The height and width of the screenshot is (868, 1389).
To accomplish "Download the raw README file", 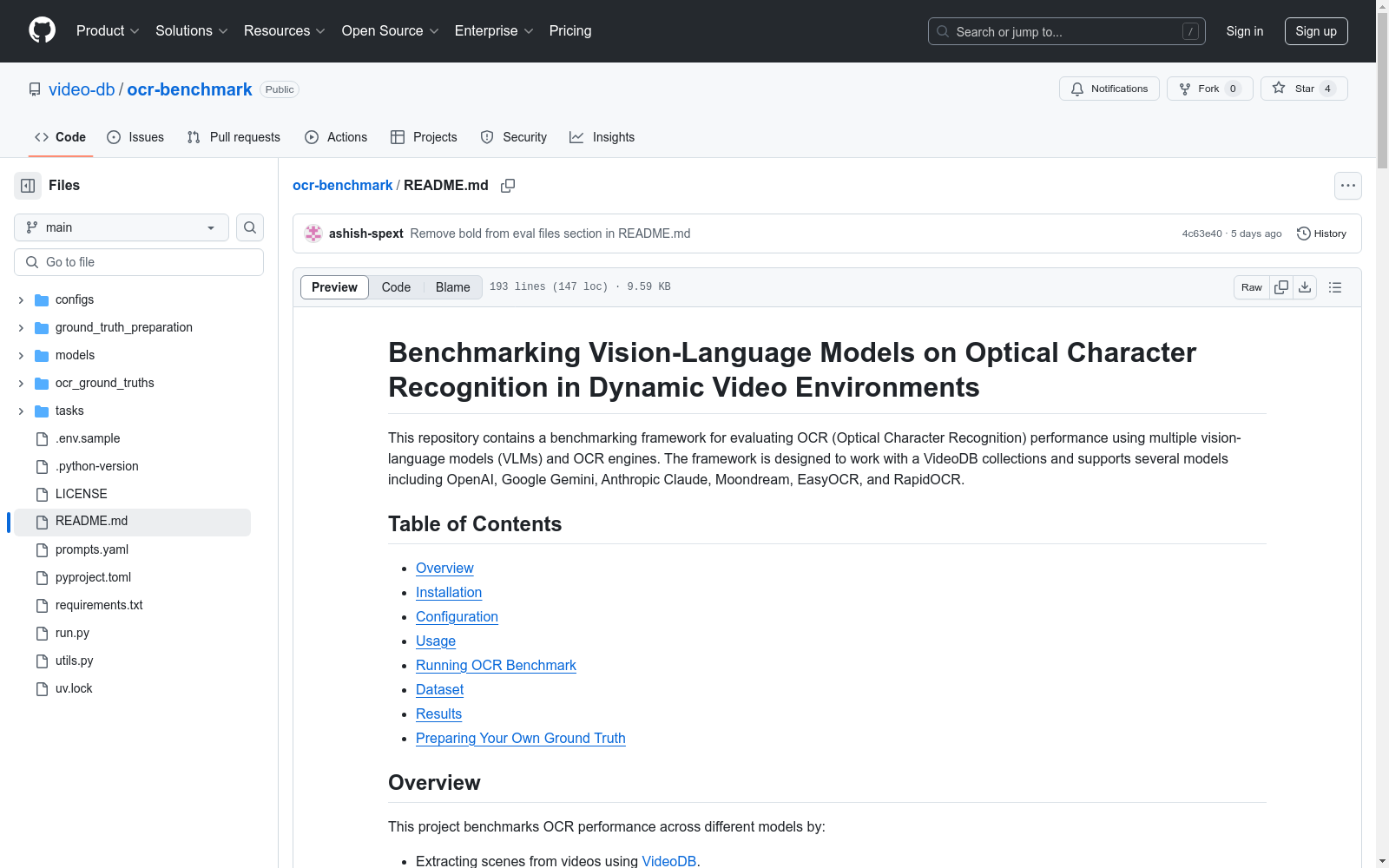I will 1305,286.
